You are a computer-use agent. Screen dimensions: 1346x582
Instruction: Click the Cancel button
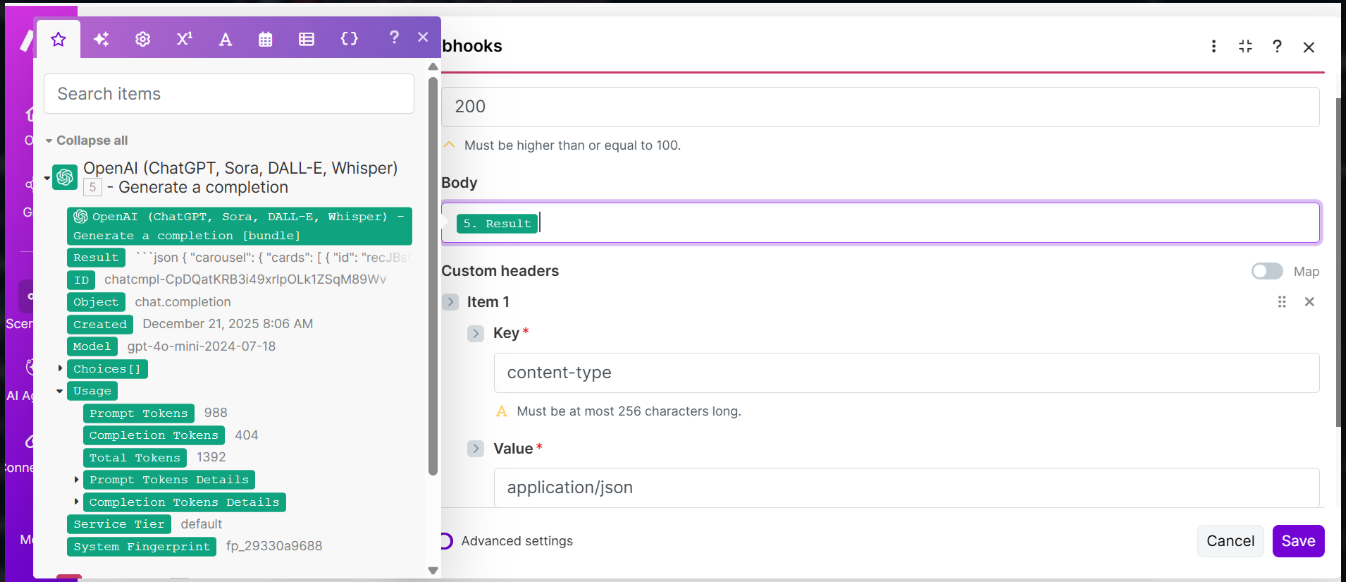pyautogui.click(x=1230, y=541)
